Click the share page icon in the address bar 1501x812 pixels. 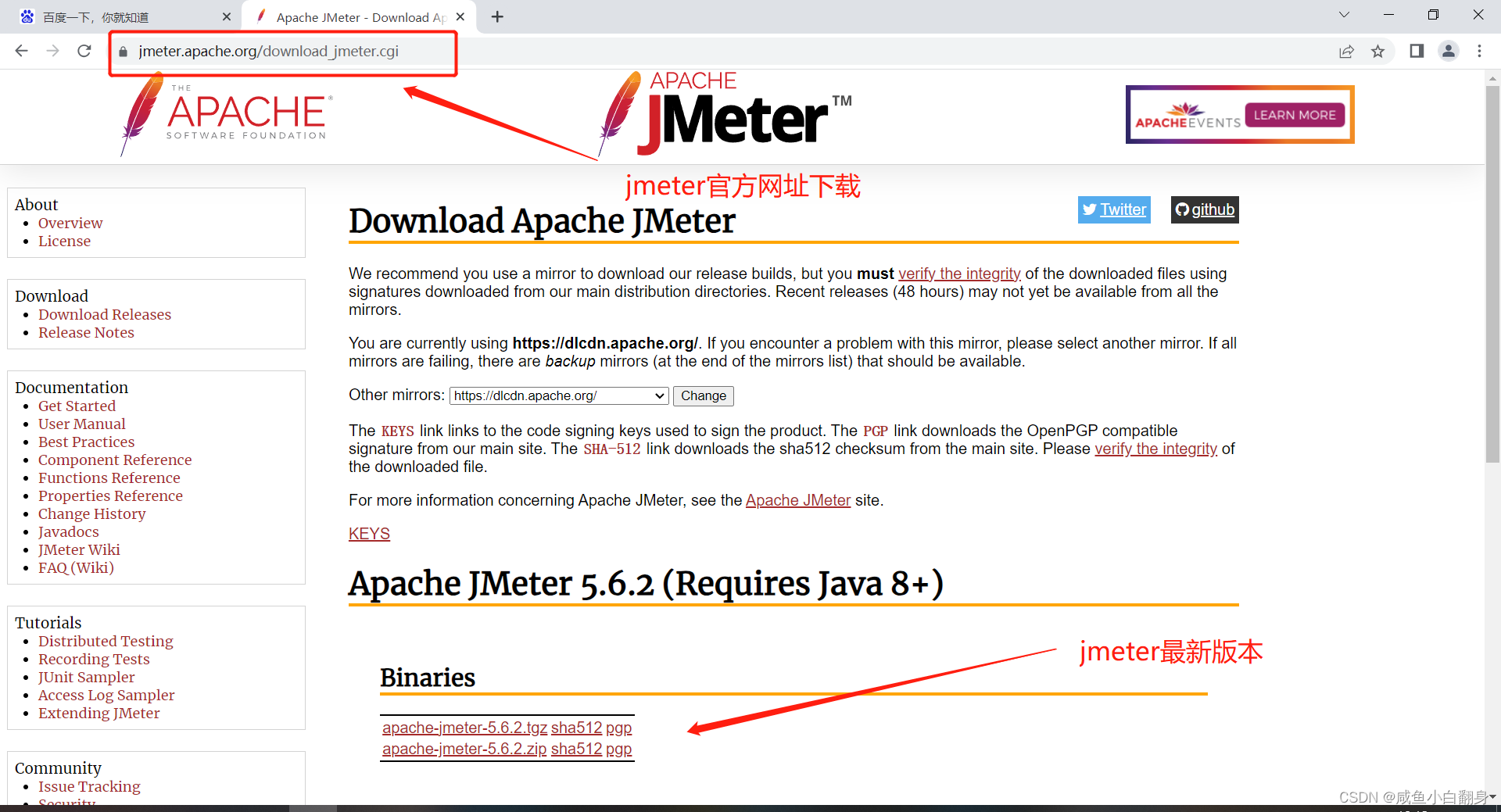[x=1346, y=52]
